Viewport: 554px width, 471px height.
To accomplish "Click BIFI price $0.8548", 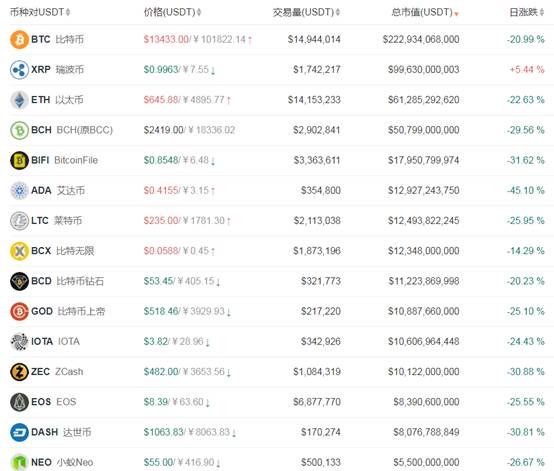I will click(161, 160).
